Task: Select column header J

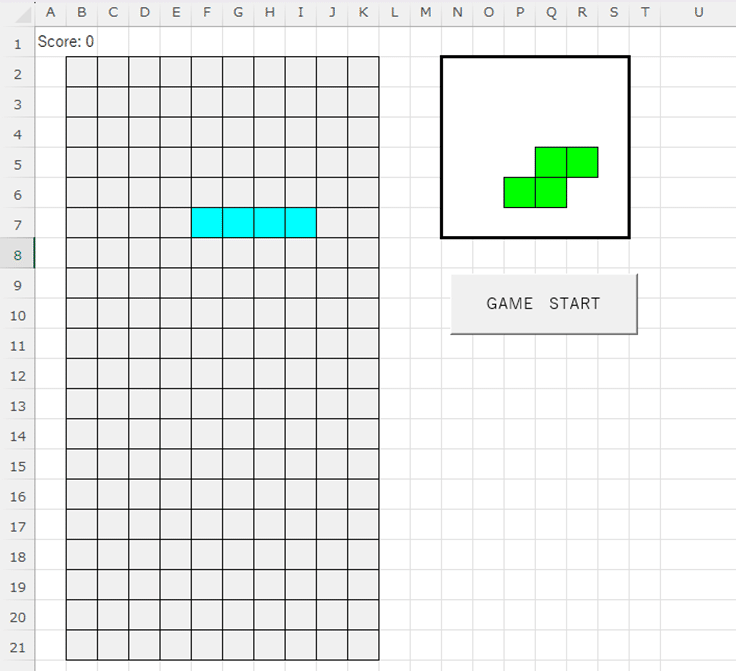Action: (332, 13)
